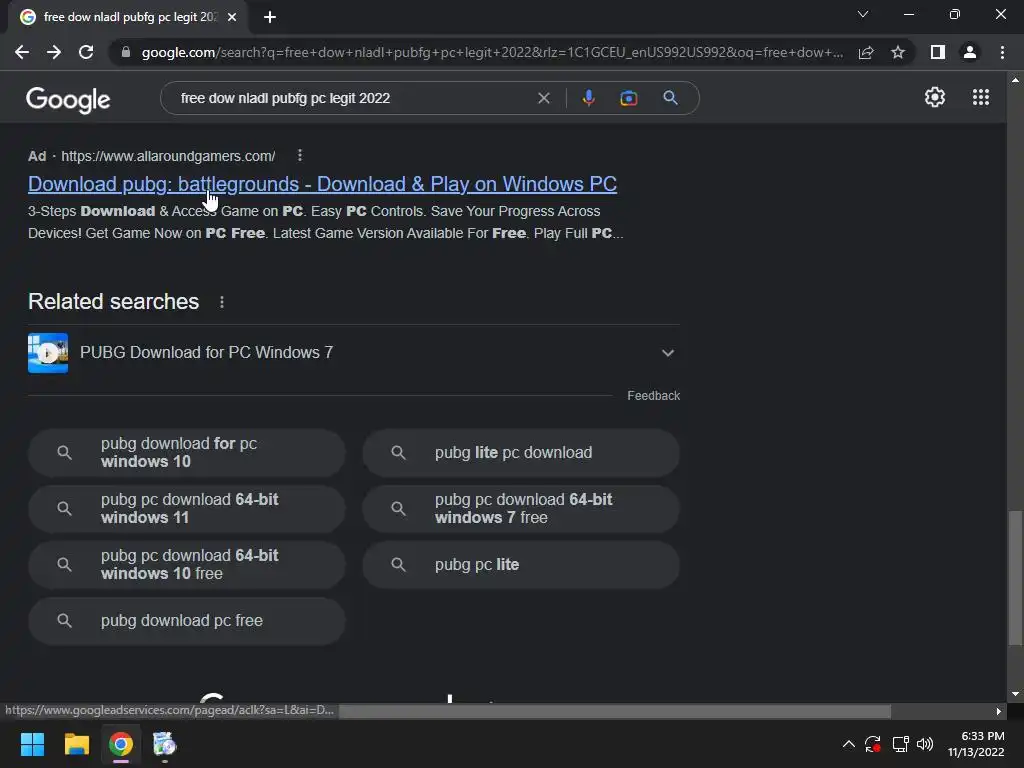Screen dimensions: 1024x768
Task: View site information lock icon
Action: click(x=126, y=52)
